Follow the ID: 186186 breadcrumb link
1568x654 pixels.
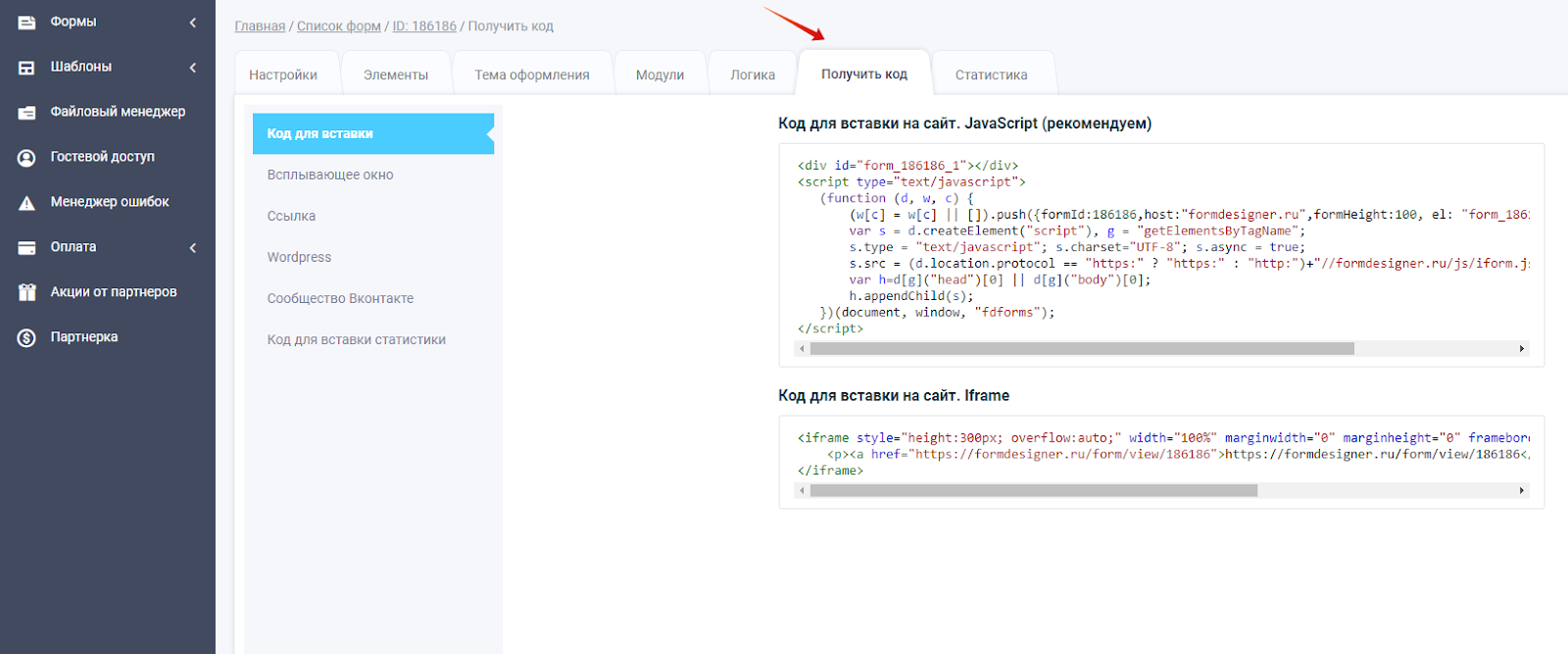(x=424, y=26)
